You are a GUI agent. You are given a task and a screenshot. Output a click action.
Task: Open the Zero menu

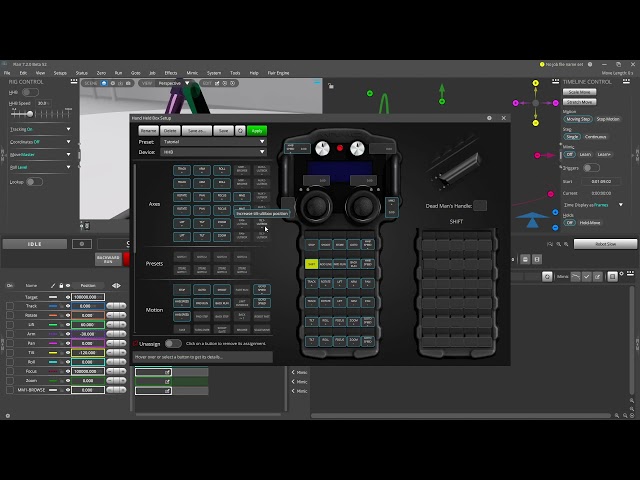[101, 73]
